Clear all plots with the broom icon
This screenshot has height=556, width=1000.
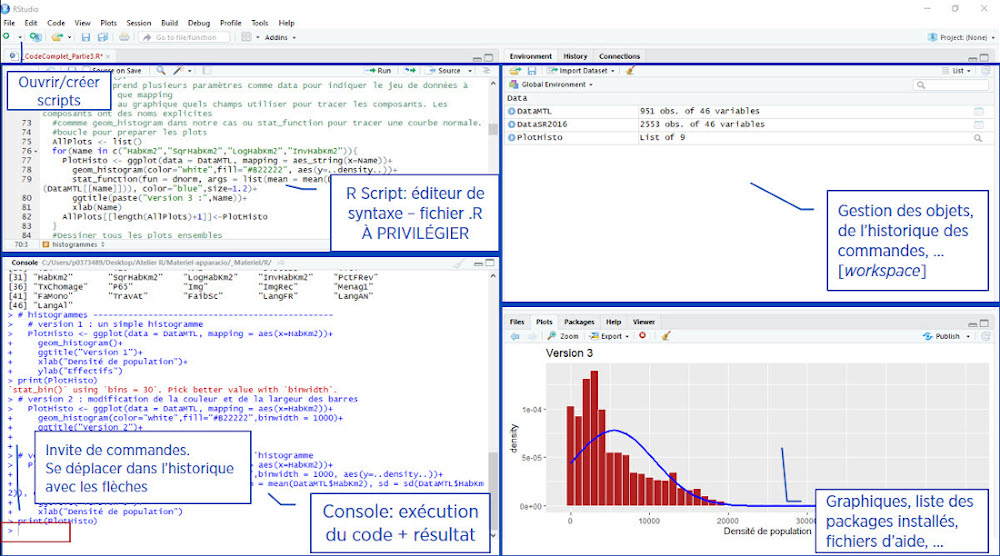tap(666, 336)
